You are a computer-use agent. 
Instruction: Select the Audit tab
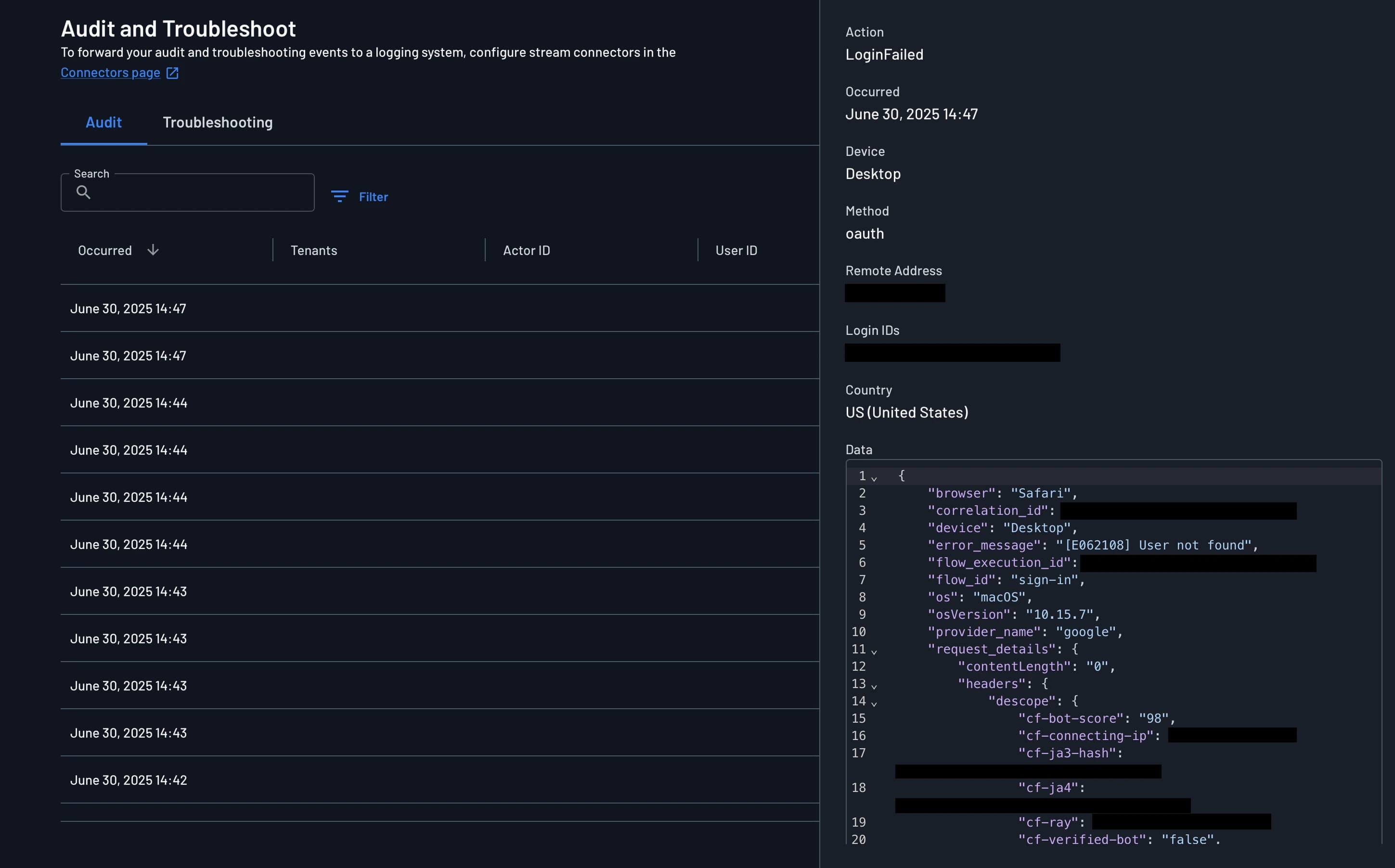[103, 122]
